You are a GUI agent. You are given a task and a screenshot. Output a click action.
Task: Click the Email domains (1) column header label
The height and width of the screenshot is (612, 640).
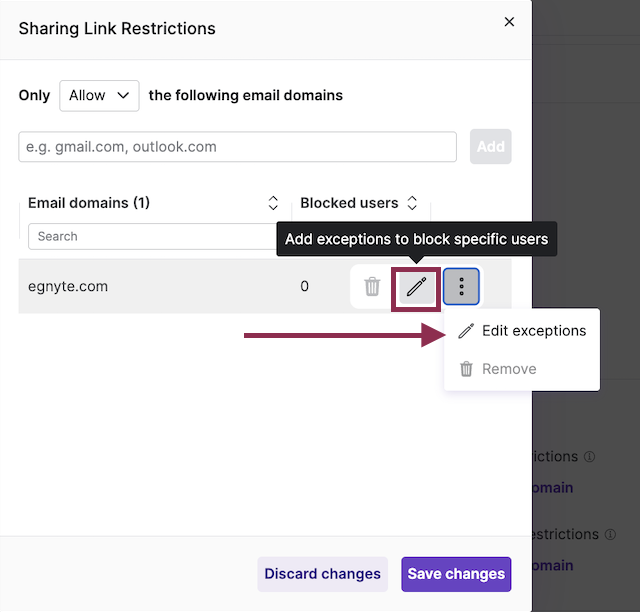coord(89,203)
